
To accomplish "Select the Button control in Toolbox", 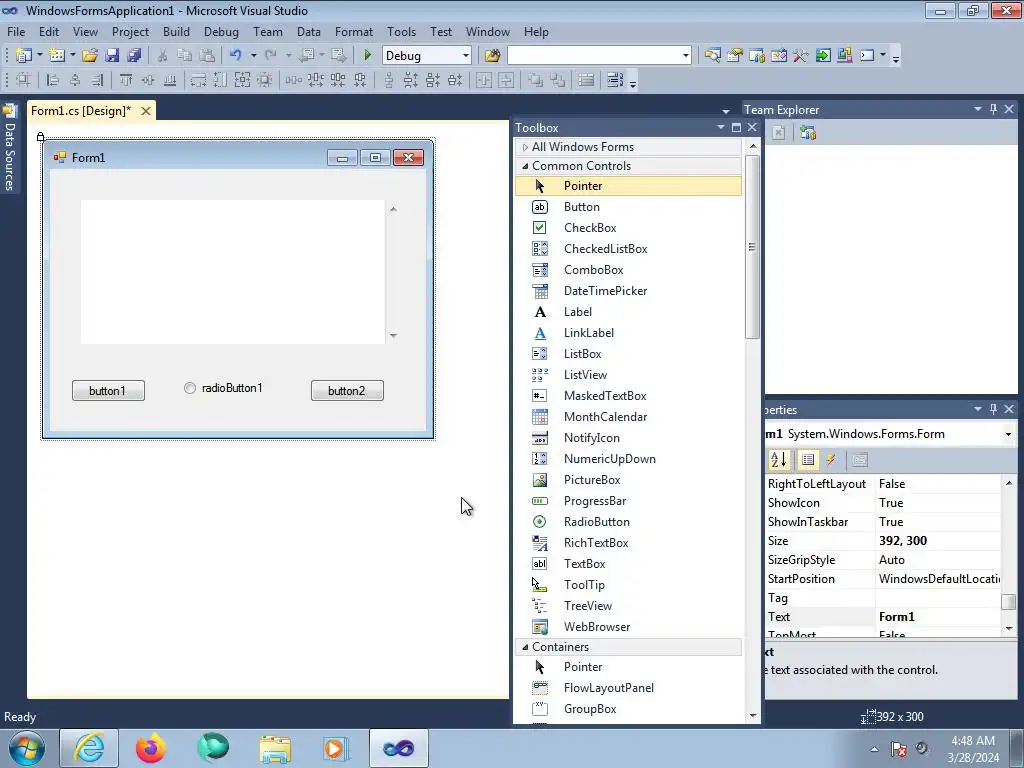I will [628, 207].
